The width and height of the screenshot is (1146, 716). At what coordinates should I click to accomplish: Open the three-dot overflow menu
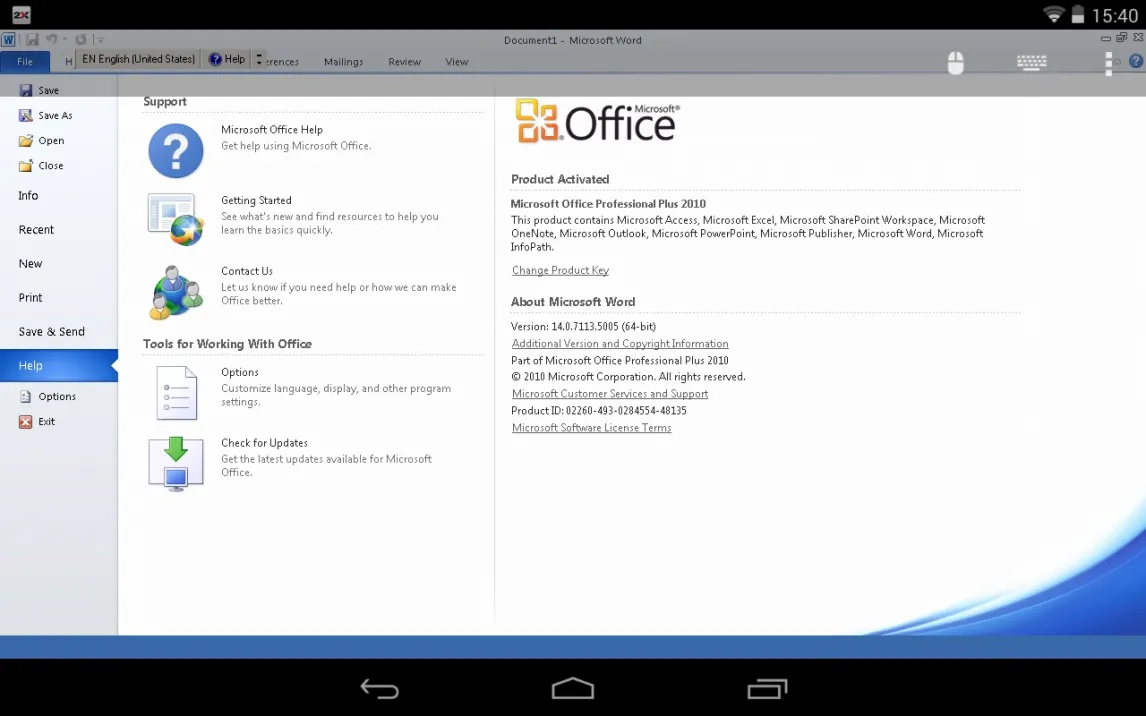pos(1108,62)
